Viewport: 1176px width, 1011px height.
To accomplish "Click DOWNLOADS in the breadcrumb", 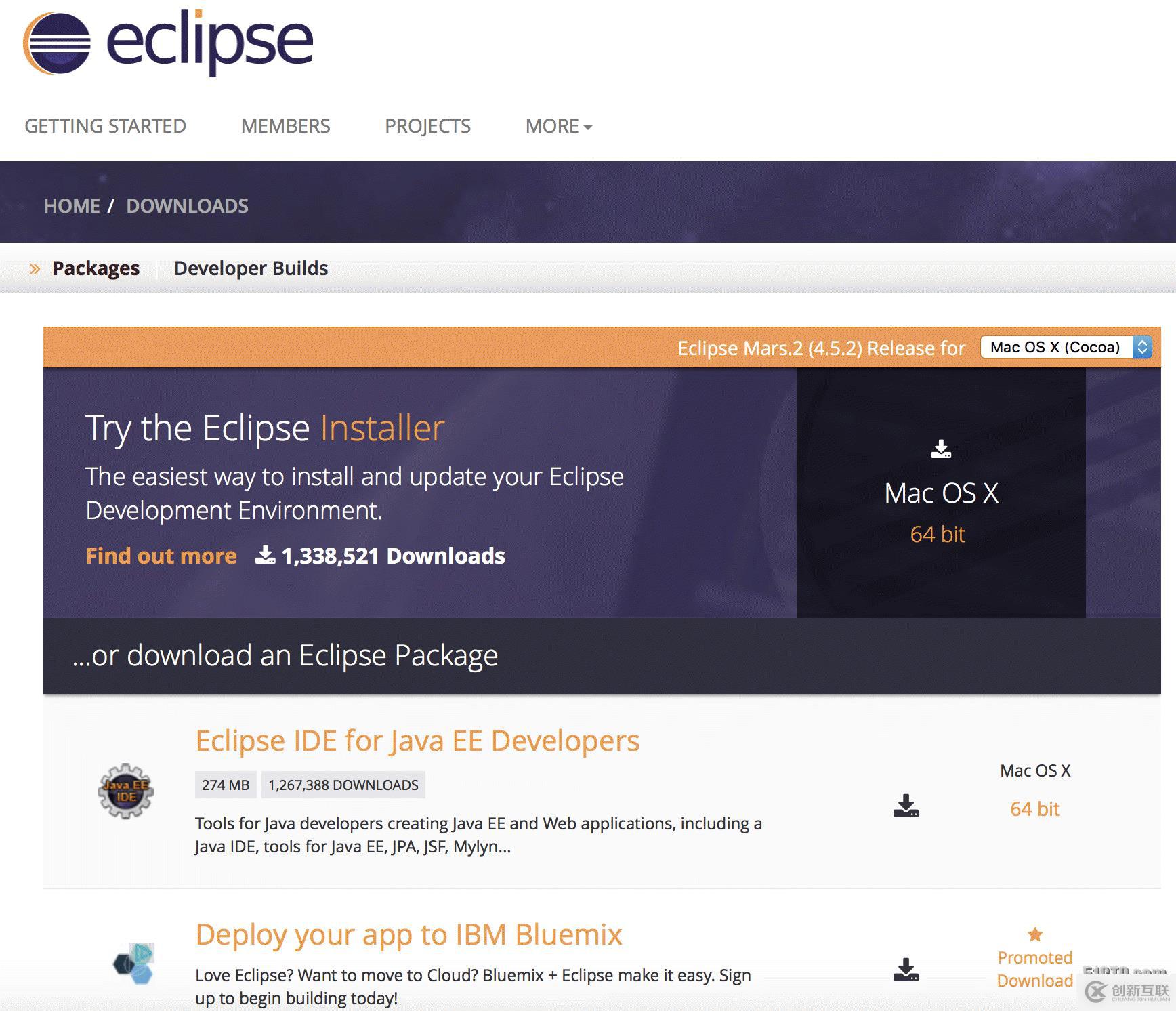I will [188, 205].
